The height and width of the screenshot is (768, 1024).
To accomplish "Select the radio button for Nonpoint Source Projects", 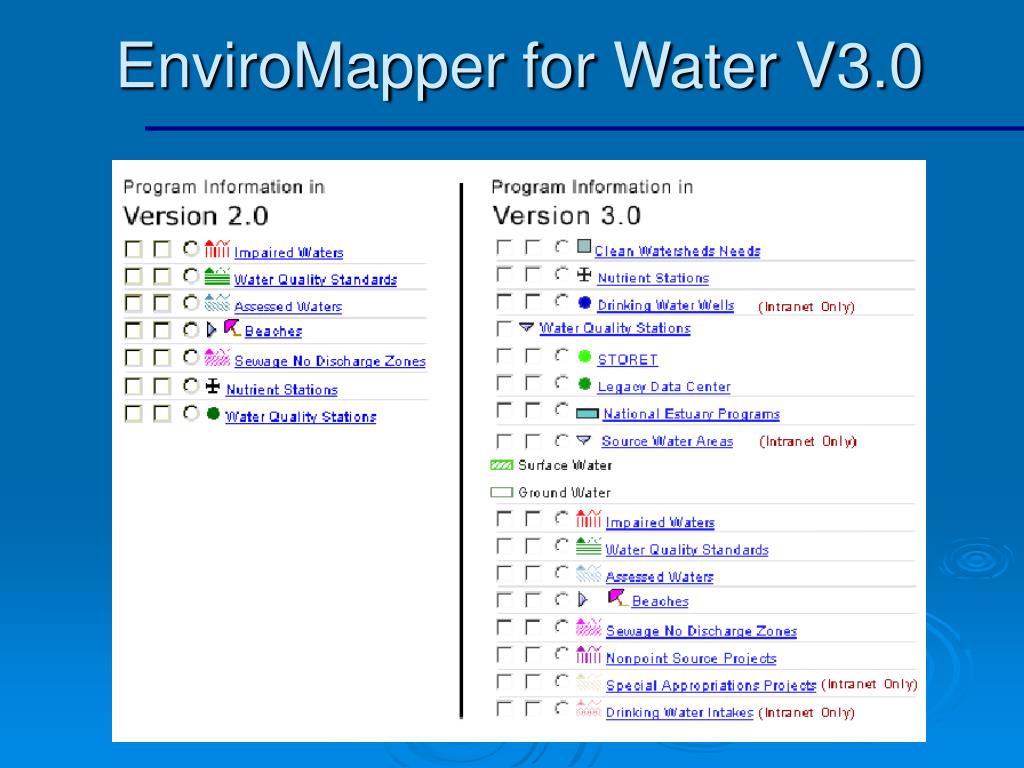I will pos(561,654).
